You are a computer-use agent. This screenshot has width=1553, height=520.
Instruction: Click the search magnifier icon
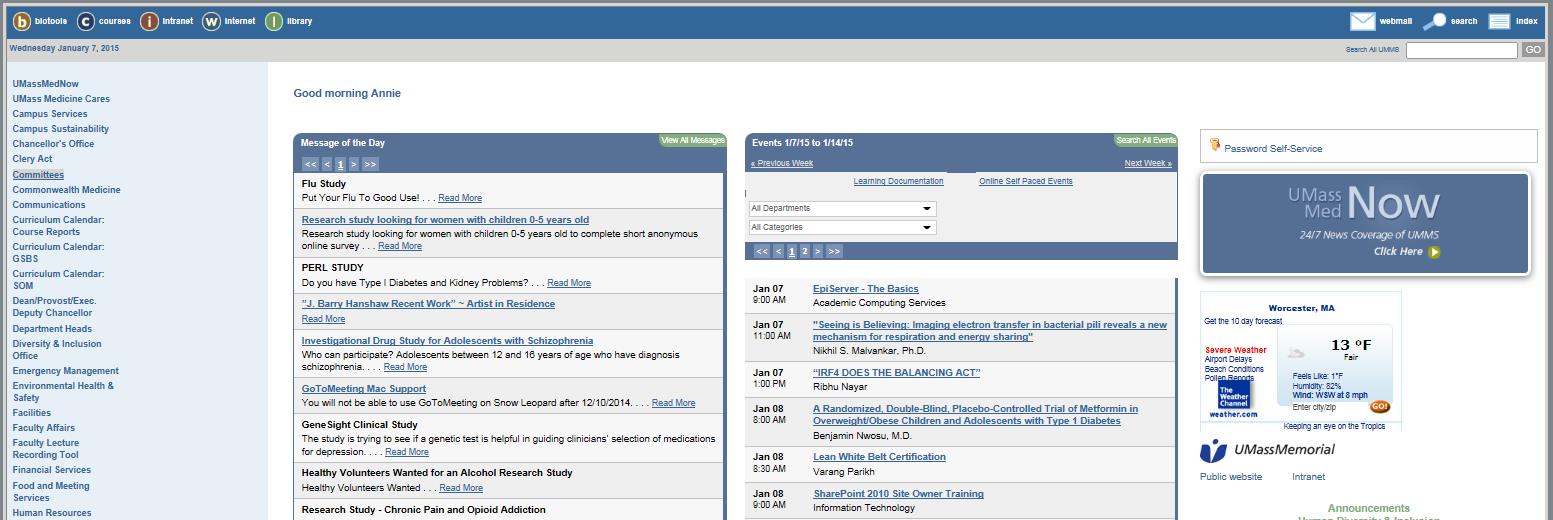1435,21
